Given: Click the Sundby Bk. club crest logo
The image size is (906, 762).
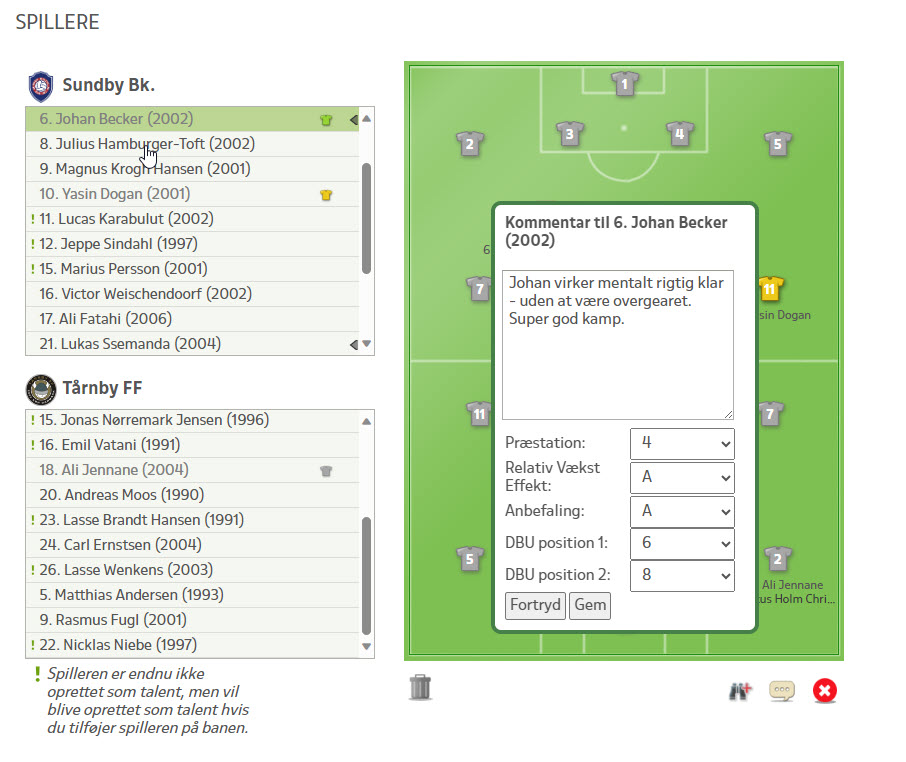Looking at the screenshot, I should (x=41, y=85).
